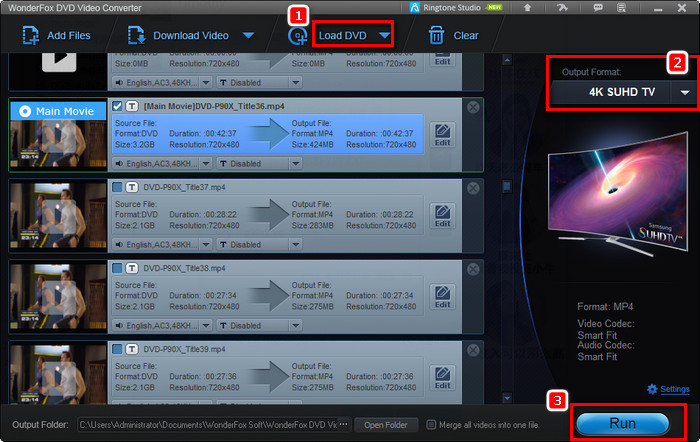Click the Clear trash icon
Screen dimensions: 700x442
[x=436, y=35]
